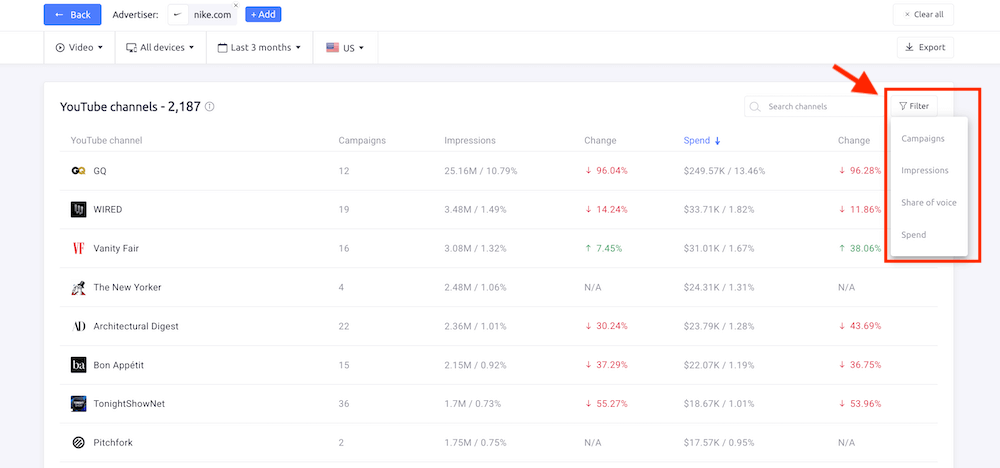Remove the nike.com advertiser with the x
The image size is (1000, 468).
(x=236, y=5)
